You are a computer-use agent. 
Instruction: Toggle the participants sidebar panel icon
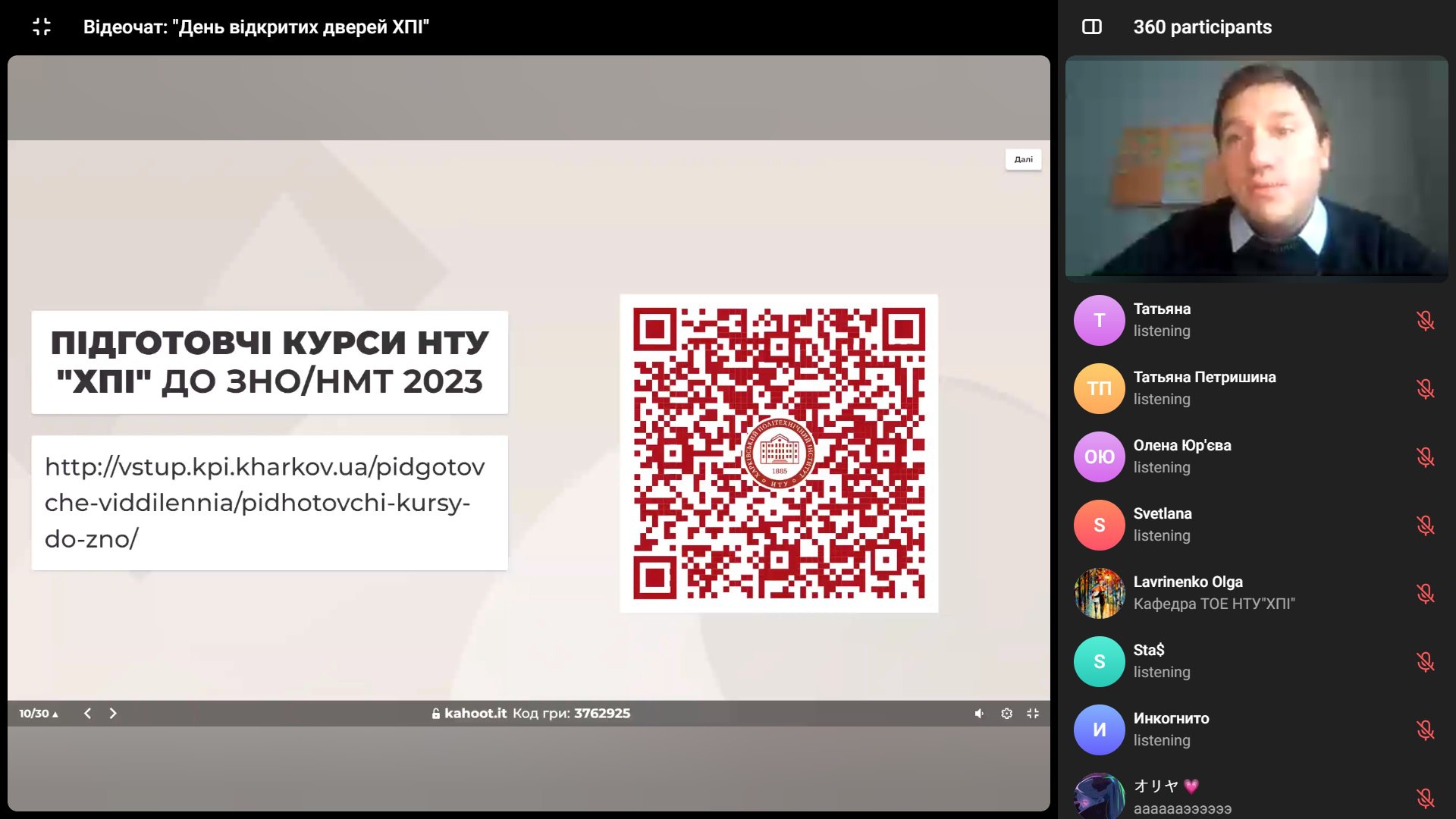(1092, 27)
